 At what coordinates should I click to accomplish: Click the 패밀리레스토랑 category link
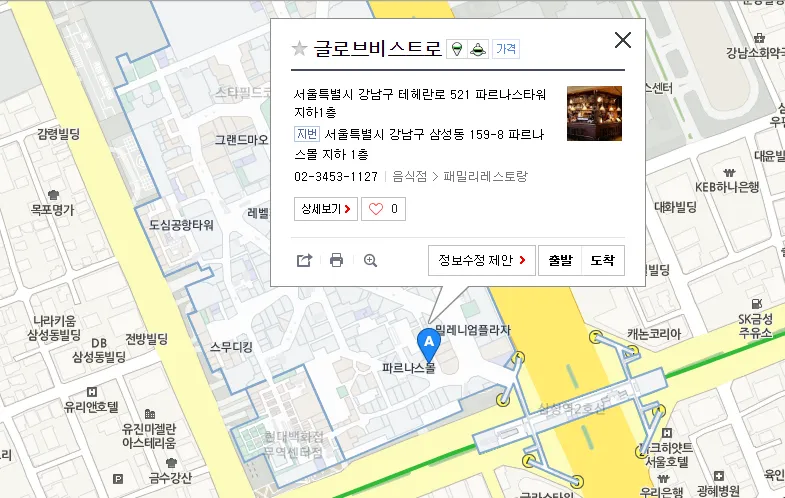click(485, 176)
